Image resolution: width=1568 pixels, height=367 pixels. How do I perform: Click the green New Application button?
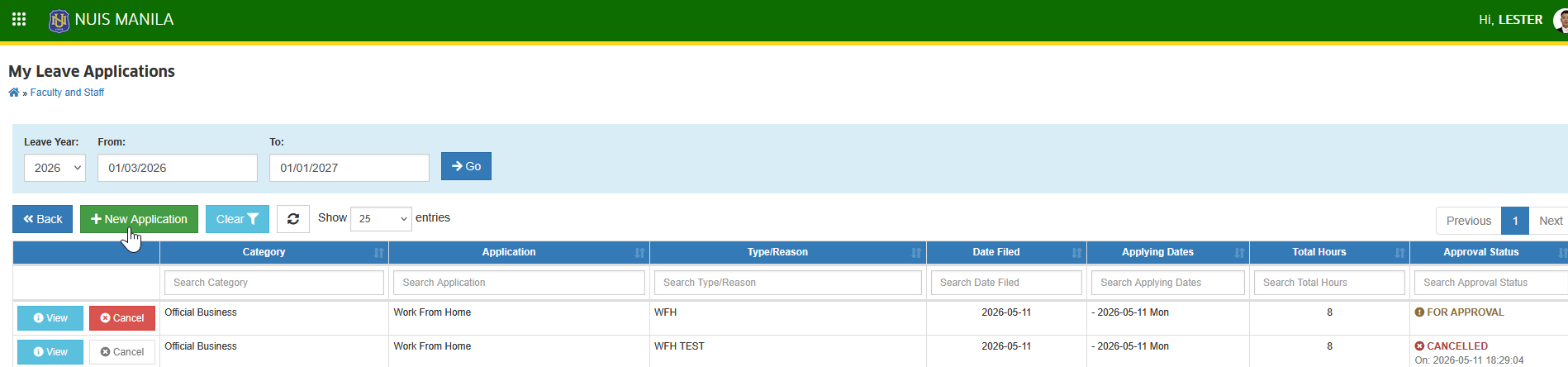[139, 219]
